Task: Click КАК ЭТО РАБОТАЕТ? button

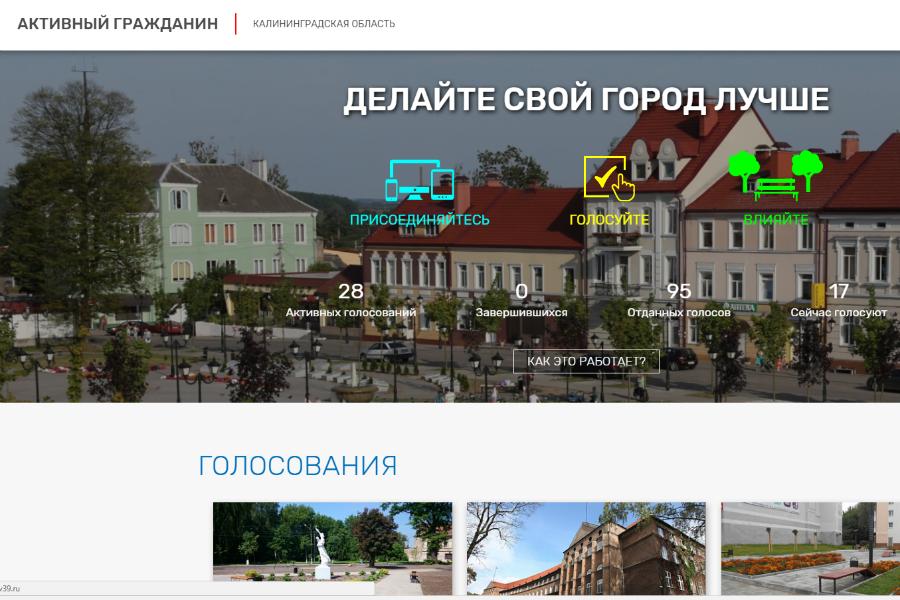Action: pyautogui.click(x=585, y=361)
